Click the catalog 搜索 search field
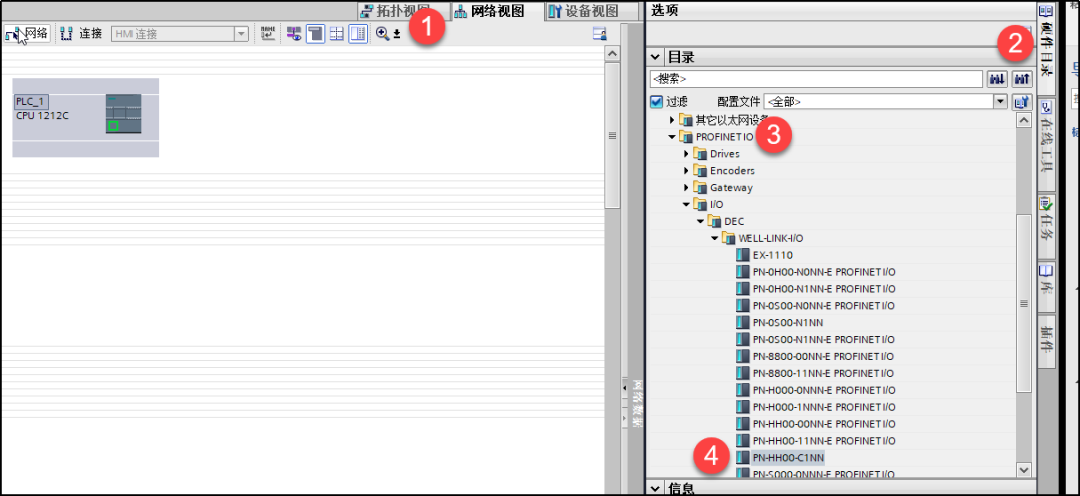Image resolution: width=1080 pixels, height=496 pixels. [x=816, y=79]
